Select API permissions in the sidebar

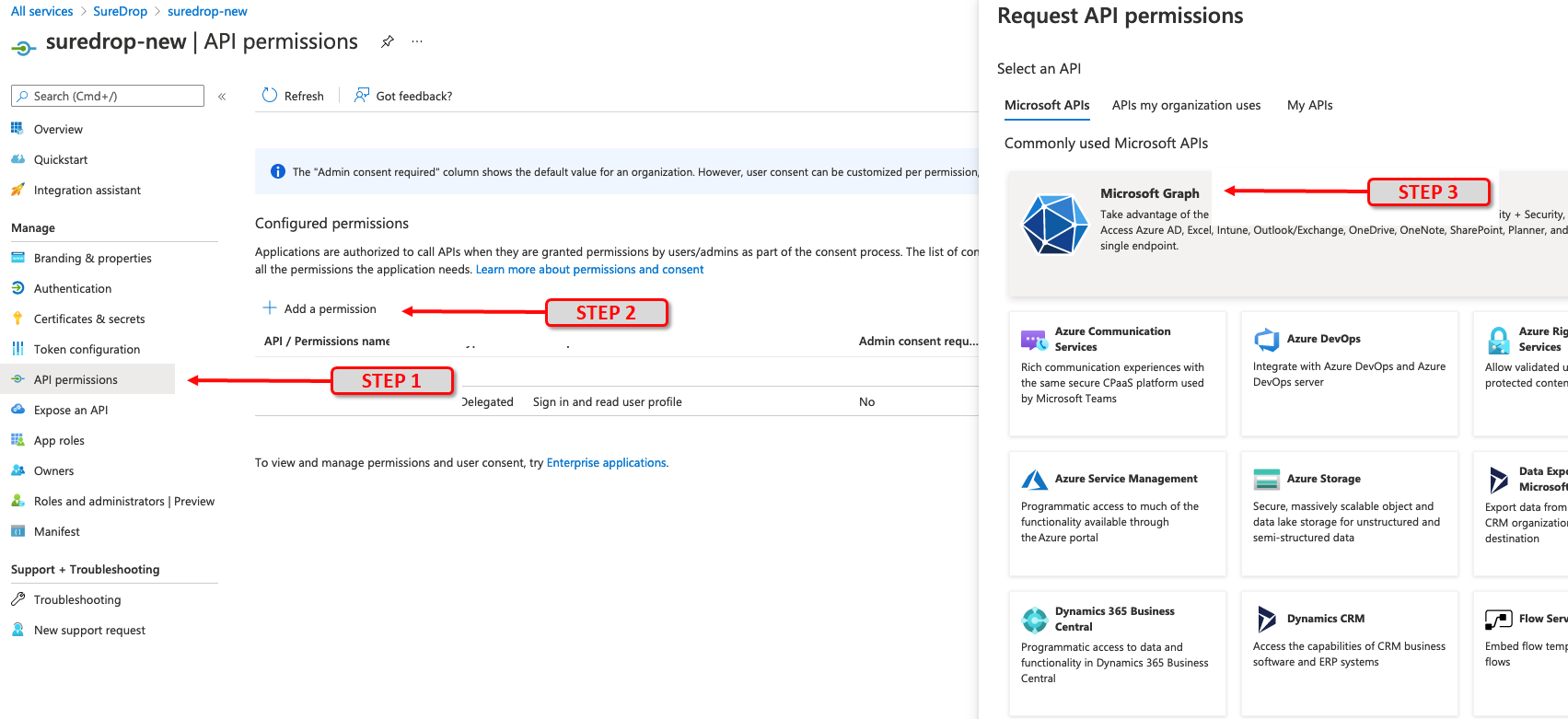pos(87,379)
